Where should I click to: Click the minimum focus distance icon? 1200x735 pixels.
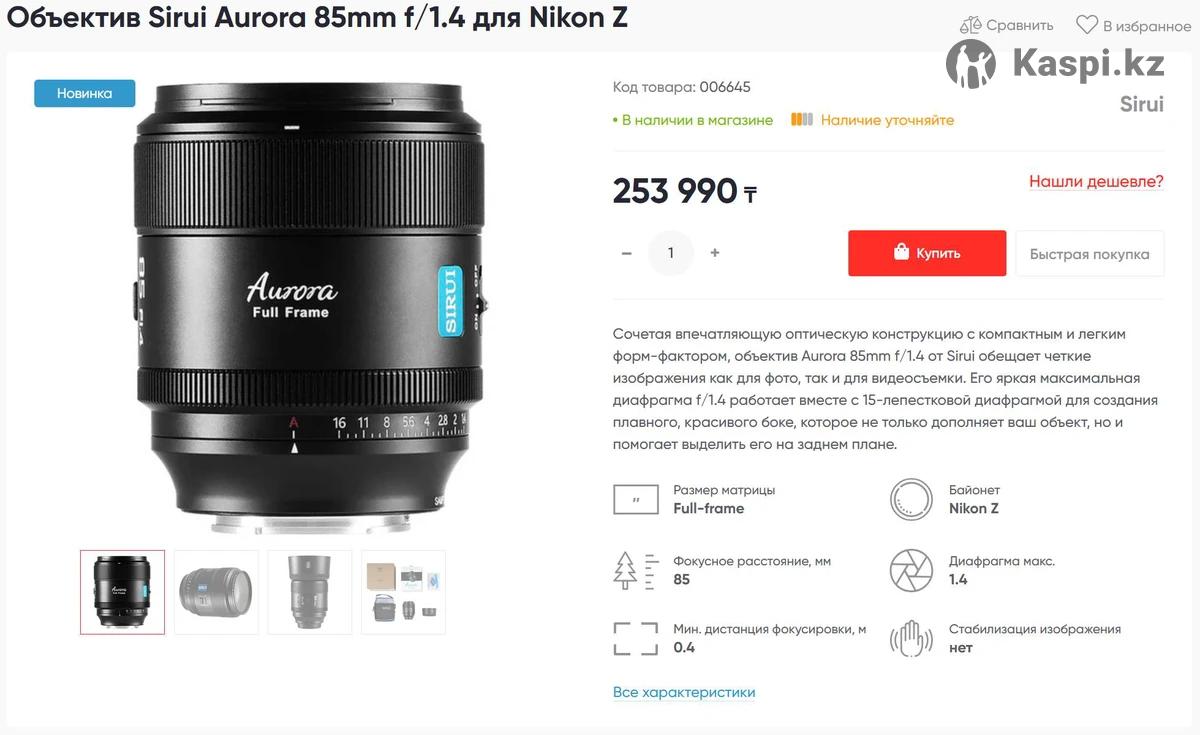636,639
